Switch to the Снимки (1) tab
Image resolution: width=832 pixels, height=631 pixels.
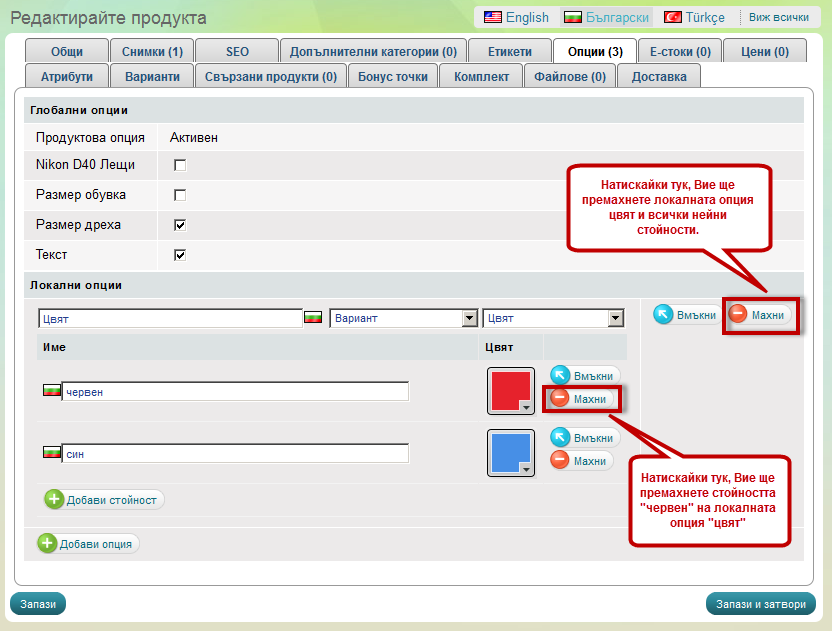pos(152,51)
